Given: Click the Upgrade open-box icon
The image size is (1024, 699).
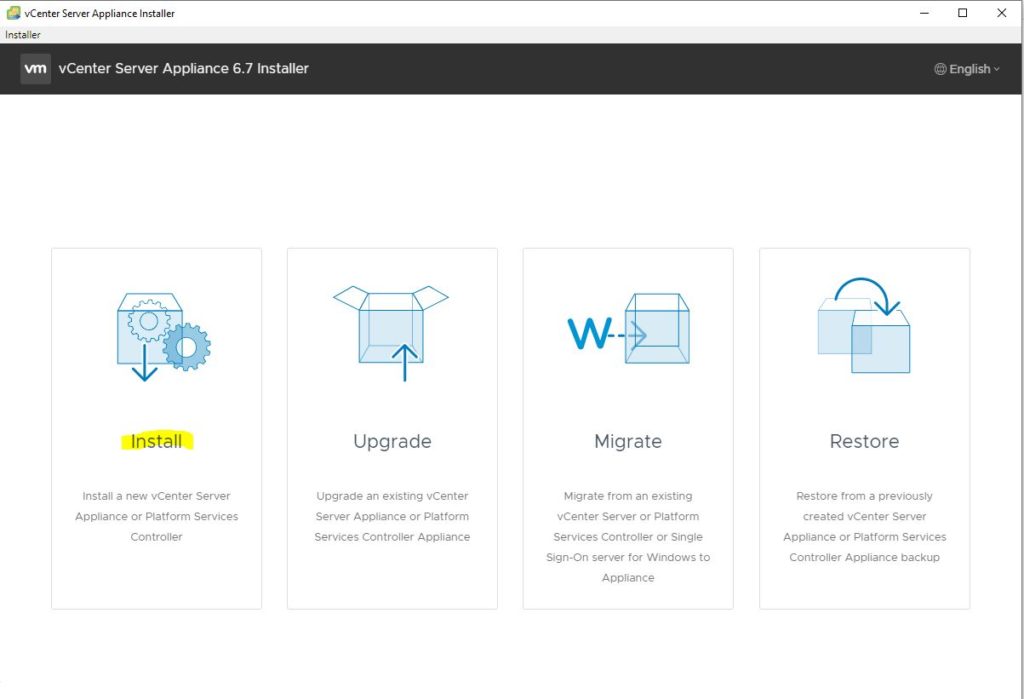Looking at the screenshot, I should pyautogui.click(x=391, y=333).
